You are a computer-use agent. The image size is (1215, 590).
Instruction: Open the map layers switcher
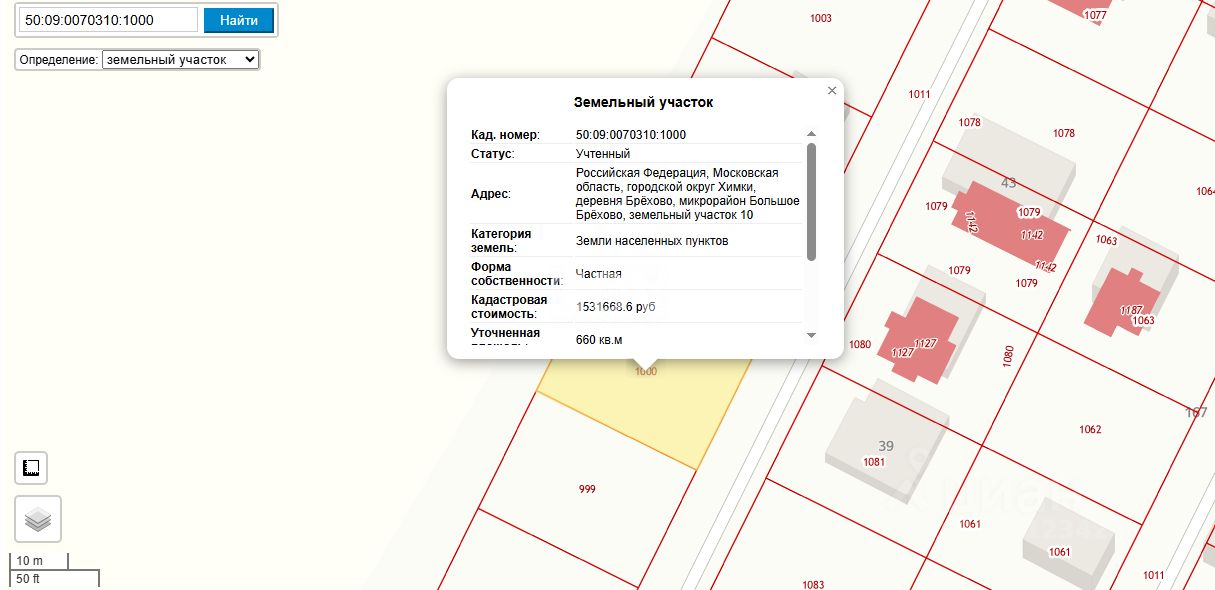tap(38, 519)
